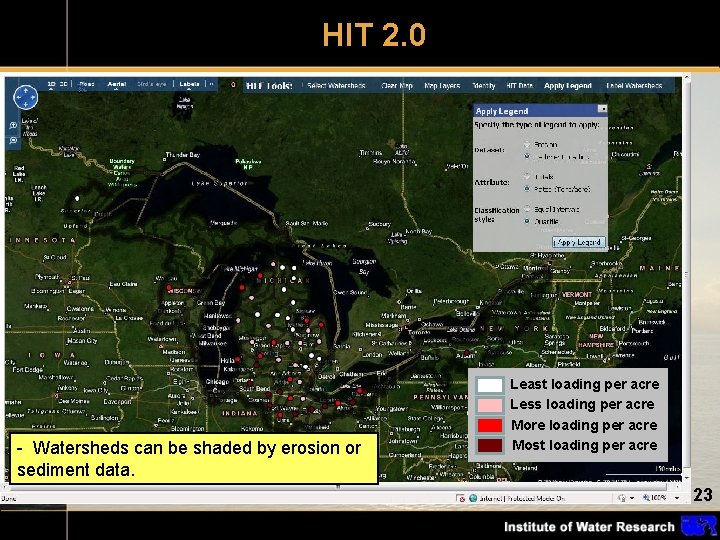Select the Erosion dataset radio button
This screenshot has height=540, width=720.
[527, 144]
